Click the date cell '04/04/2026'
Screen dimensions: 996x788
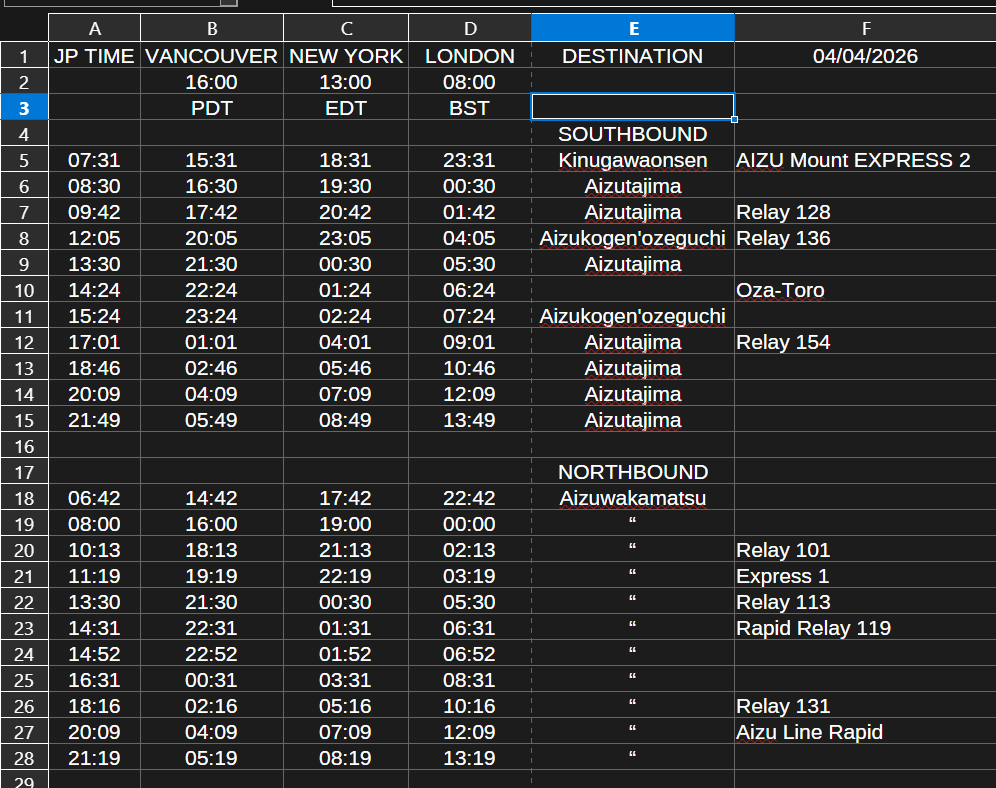[866, 56]
